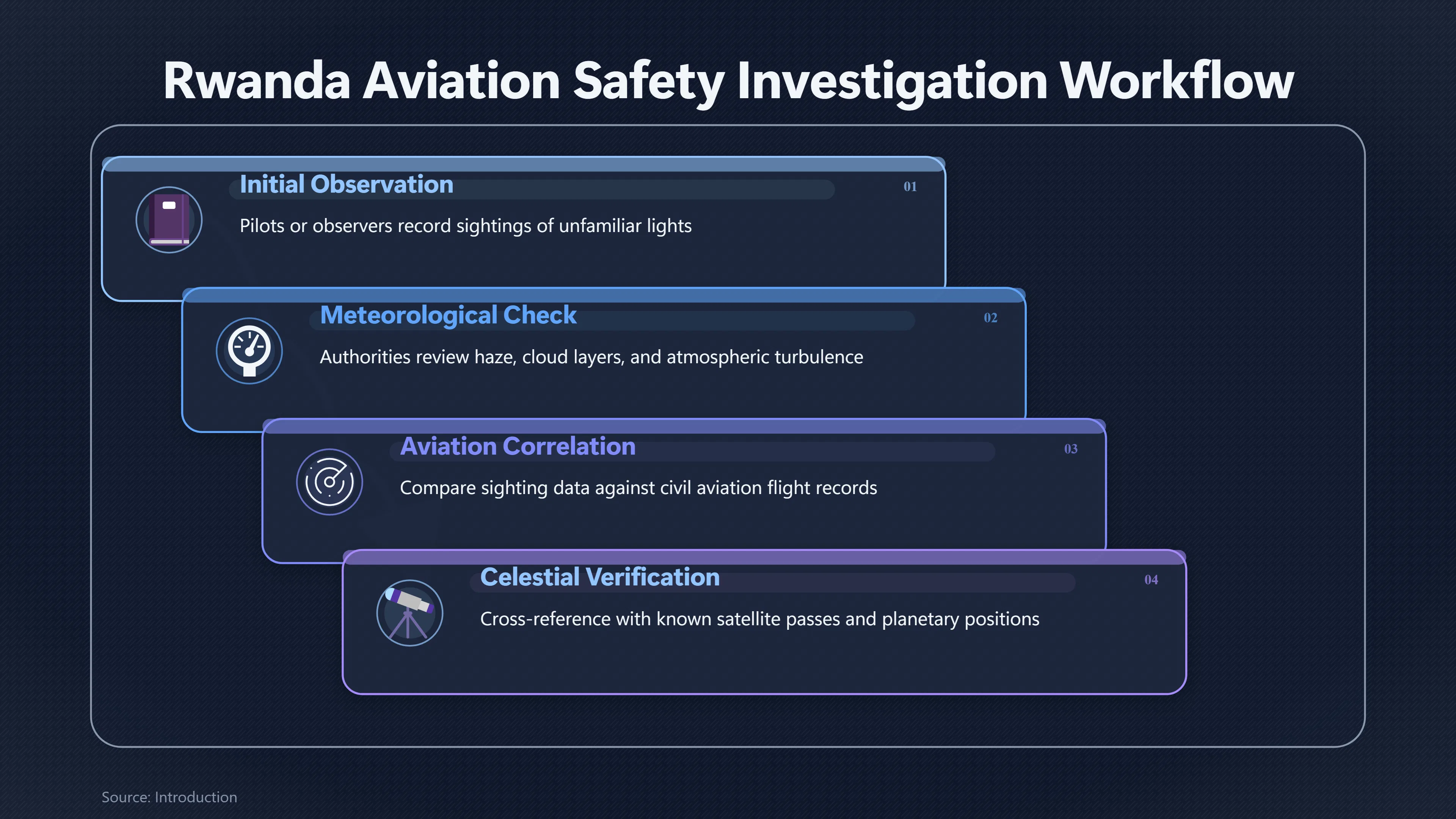Click step number 04 label
This screenshot has height=819, width=1456.
1151,580
